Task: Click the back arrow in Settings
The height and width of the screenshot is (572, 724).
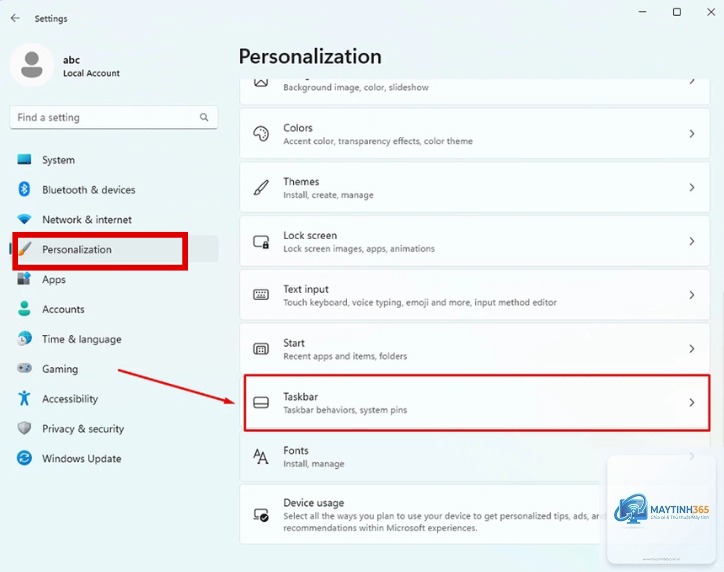Action: click(15, 18)
